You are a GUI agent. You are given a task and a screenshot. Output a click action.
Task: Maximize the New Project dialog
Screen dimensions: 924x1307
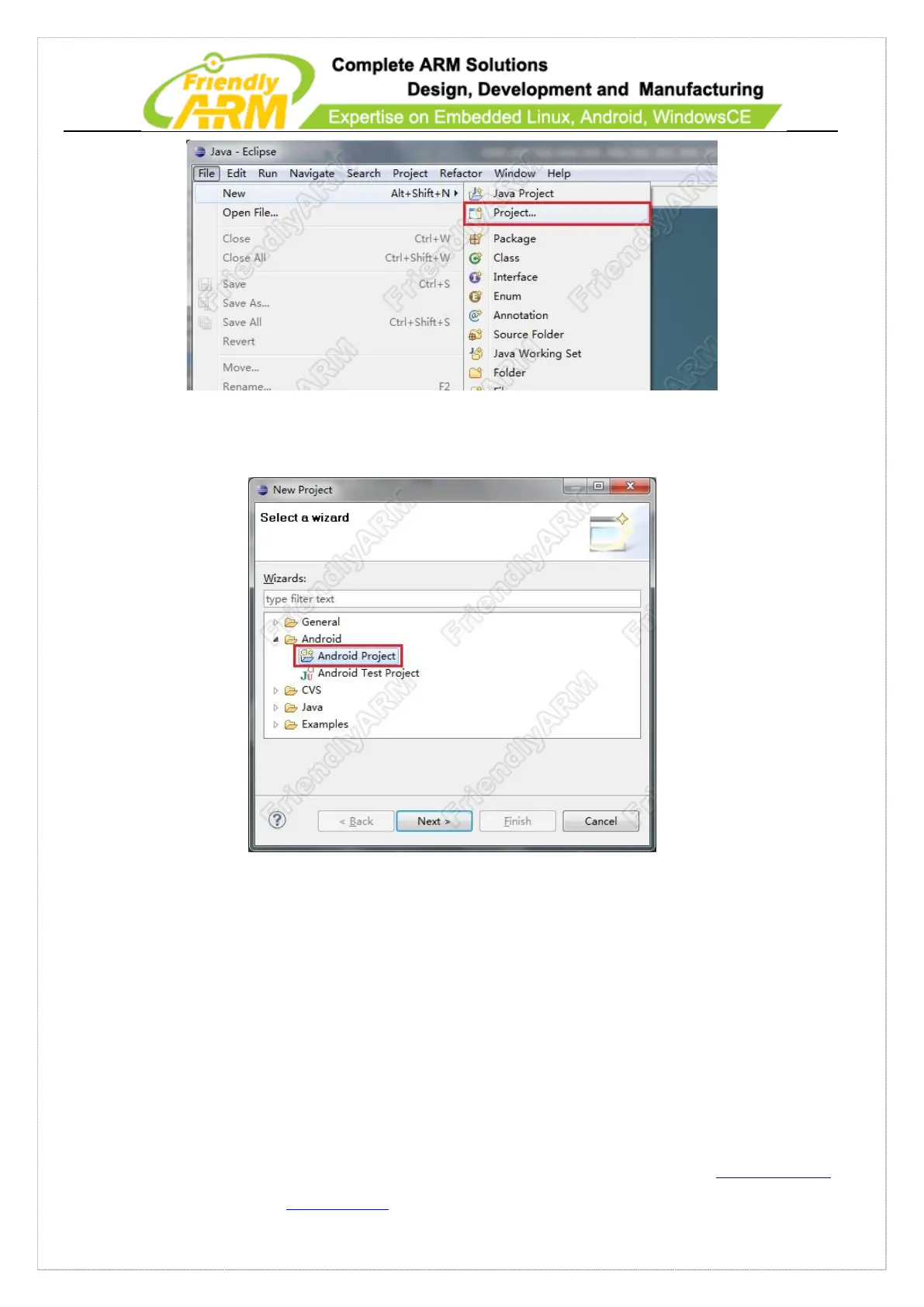pyautogui.click(x=598, y=486)
